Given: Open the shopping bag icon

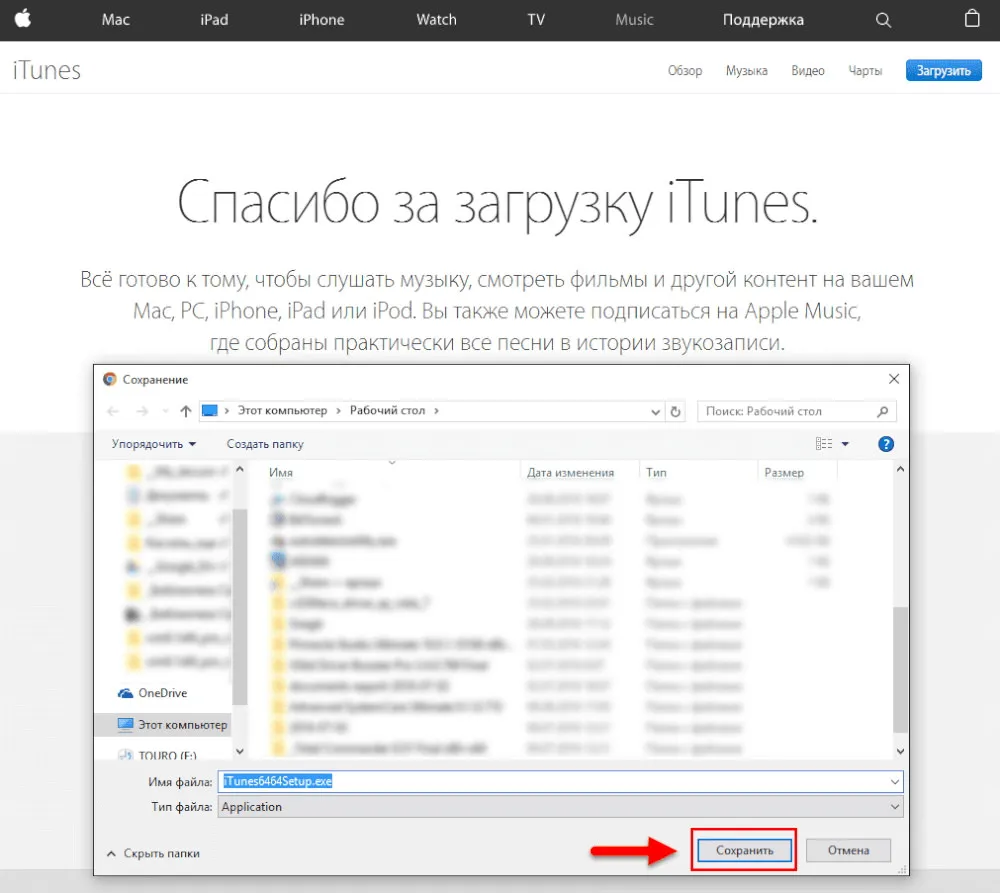Looking at the screenshot, I should click(x=971, y=19).
